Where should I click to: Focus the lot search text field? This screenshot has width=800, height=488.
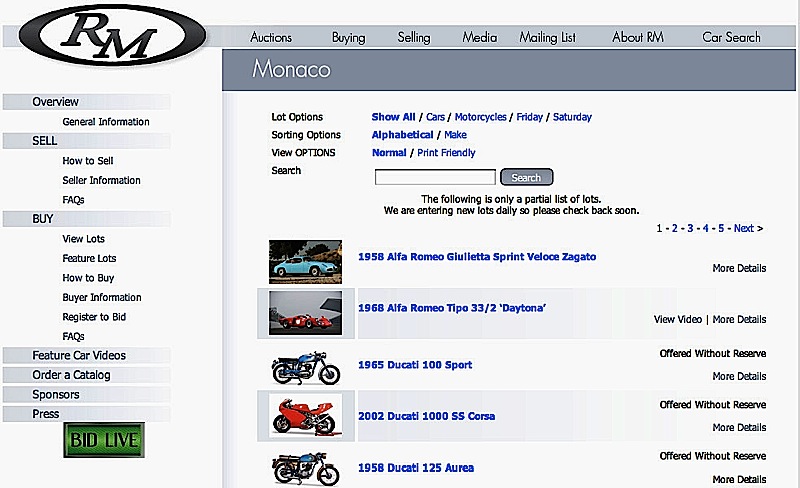434,177
